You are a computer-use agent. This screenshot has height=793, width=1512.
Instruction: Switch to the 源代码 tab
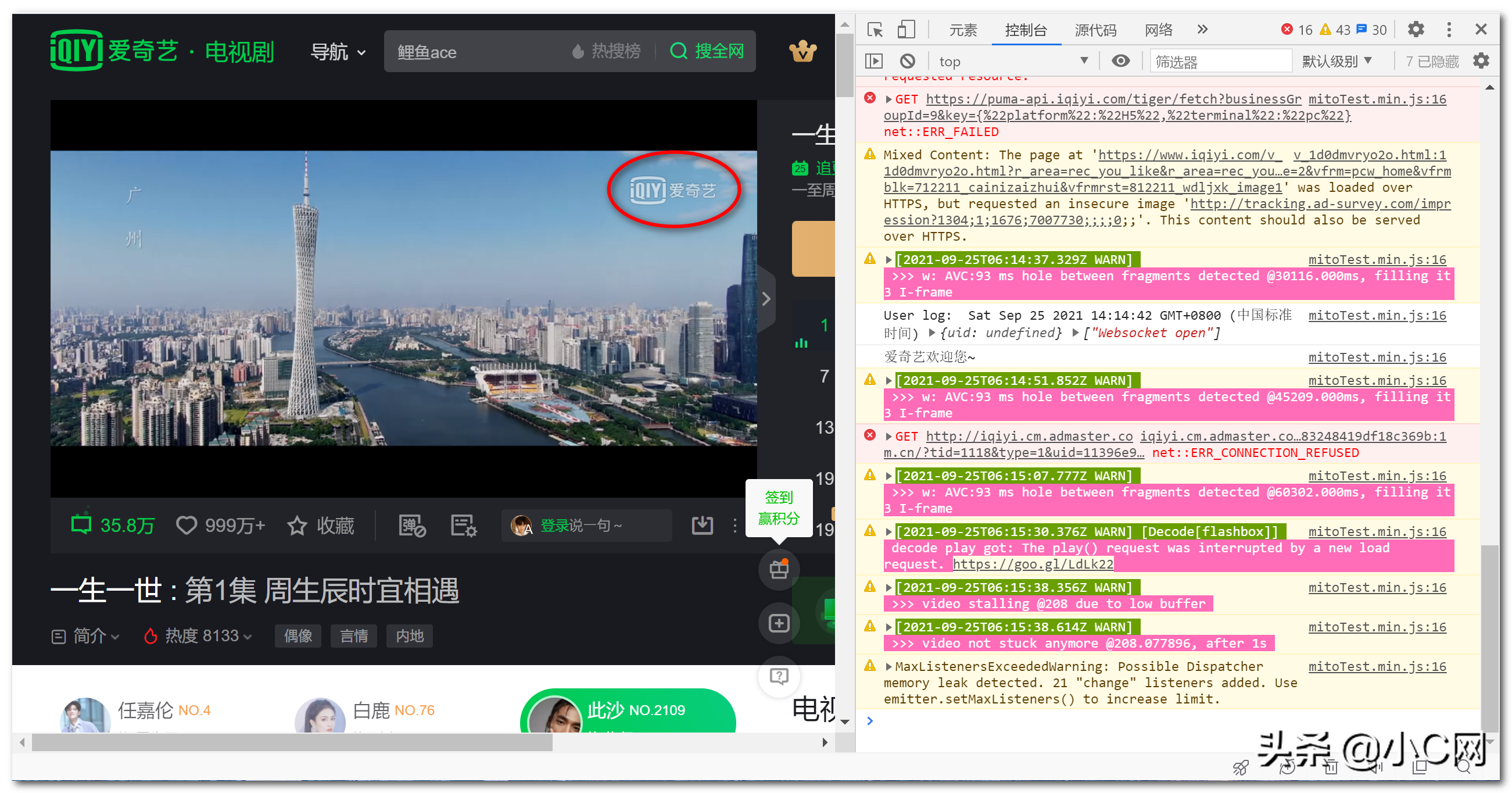click(x=1095, y=30)
